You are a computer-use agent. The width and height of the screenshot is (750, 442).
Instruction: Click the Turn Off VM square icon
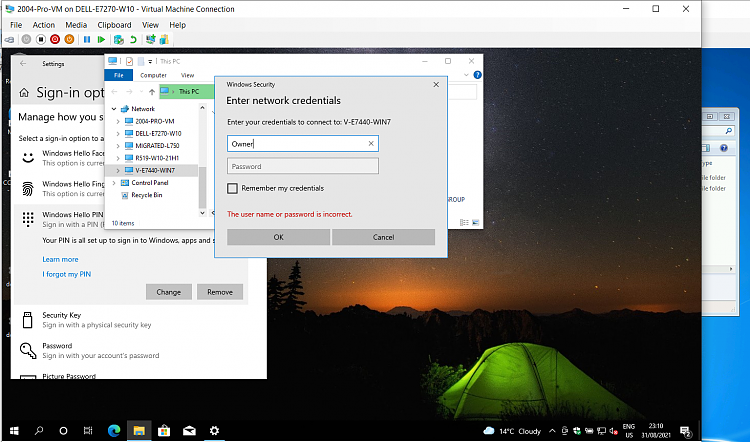click(41, 40)
